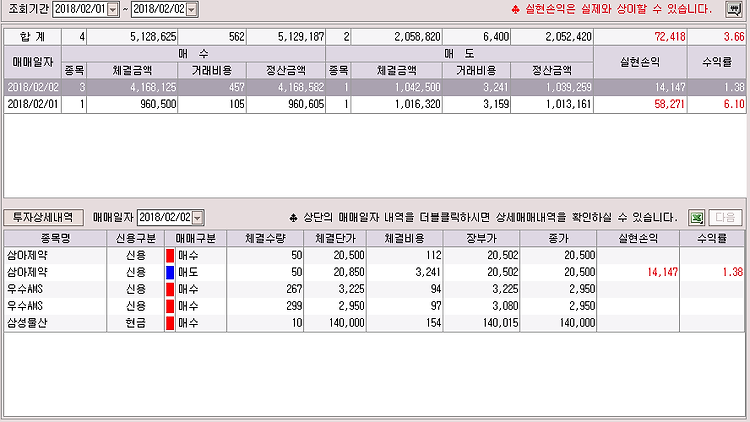Click the red marker on 삼성물산 row
750x422 pixels.
(170, 323)
